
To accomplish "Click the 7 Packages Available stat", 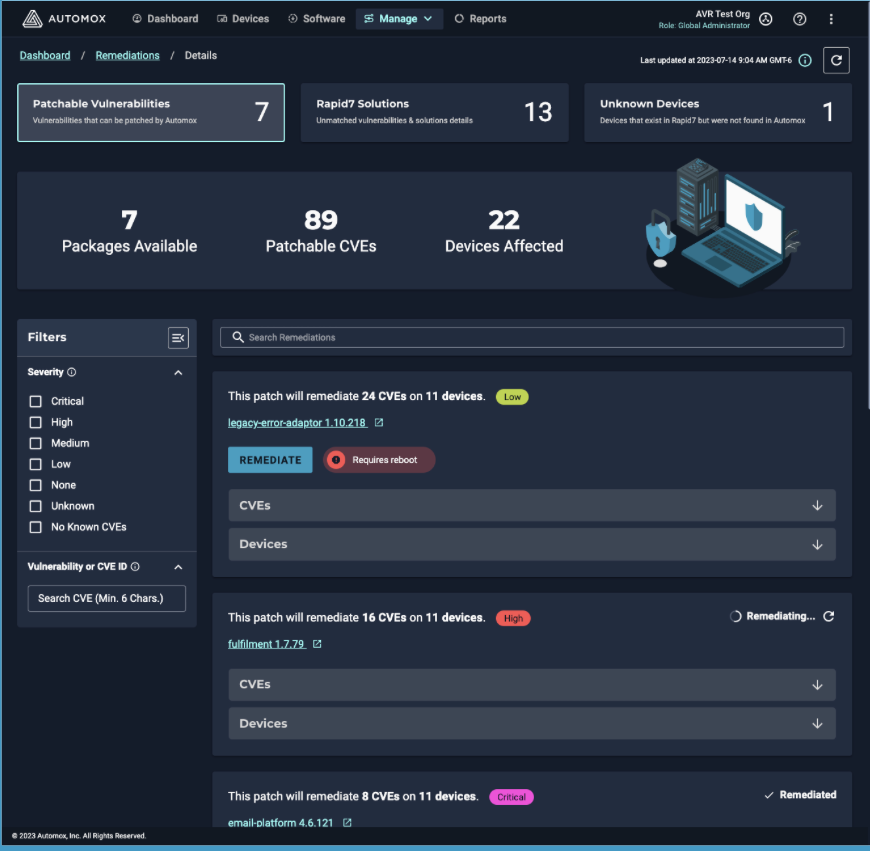I will pos(129,231).
